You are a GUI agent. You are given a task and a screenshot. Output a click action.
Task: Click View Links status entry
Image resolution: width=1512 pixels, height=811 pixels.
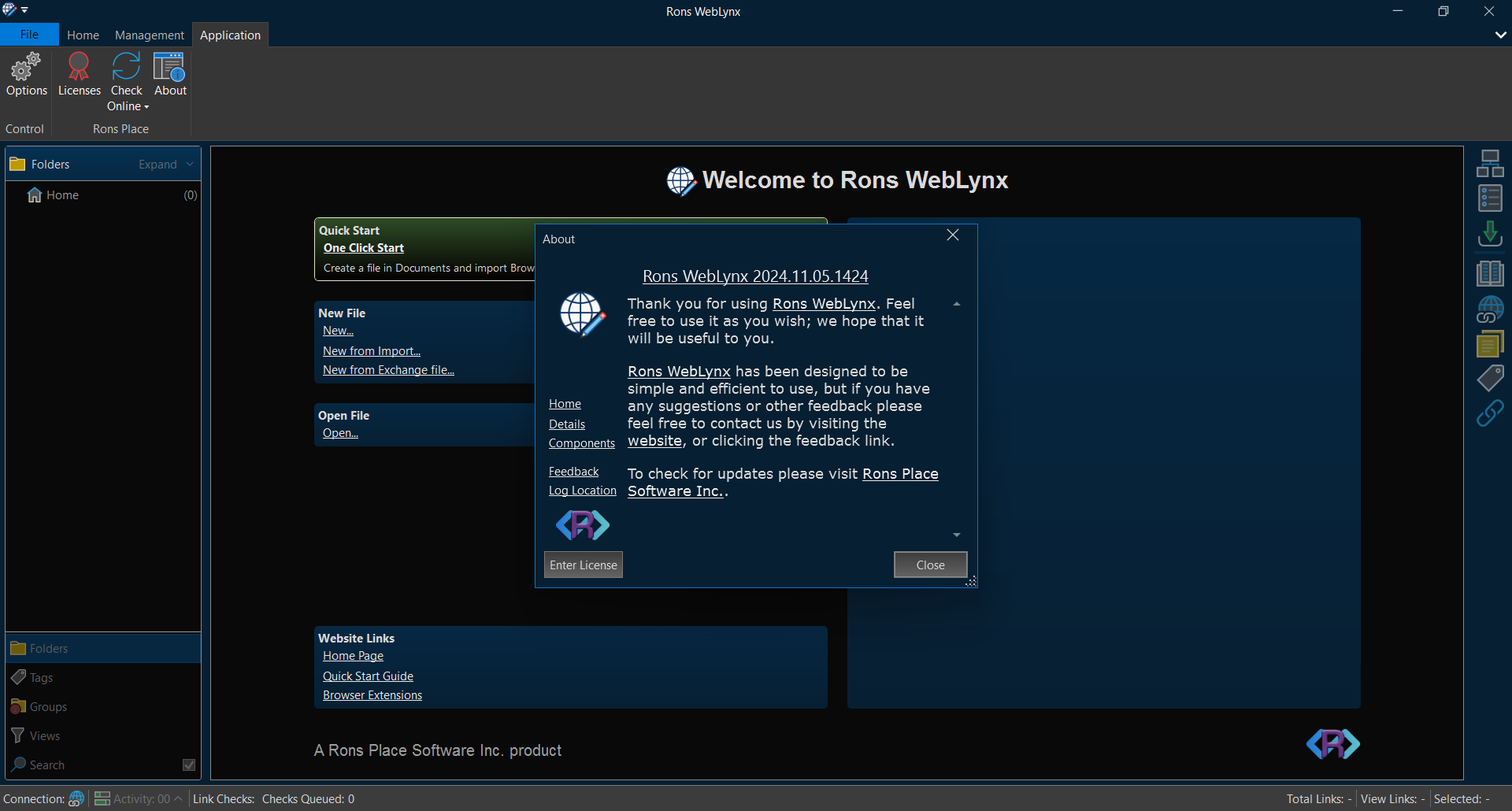[x=1392, y=798]
